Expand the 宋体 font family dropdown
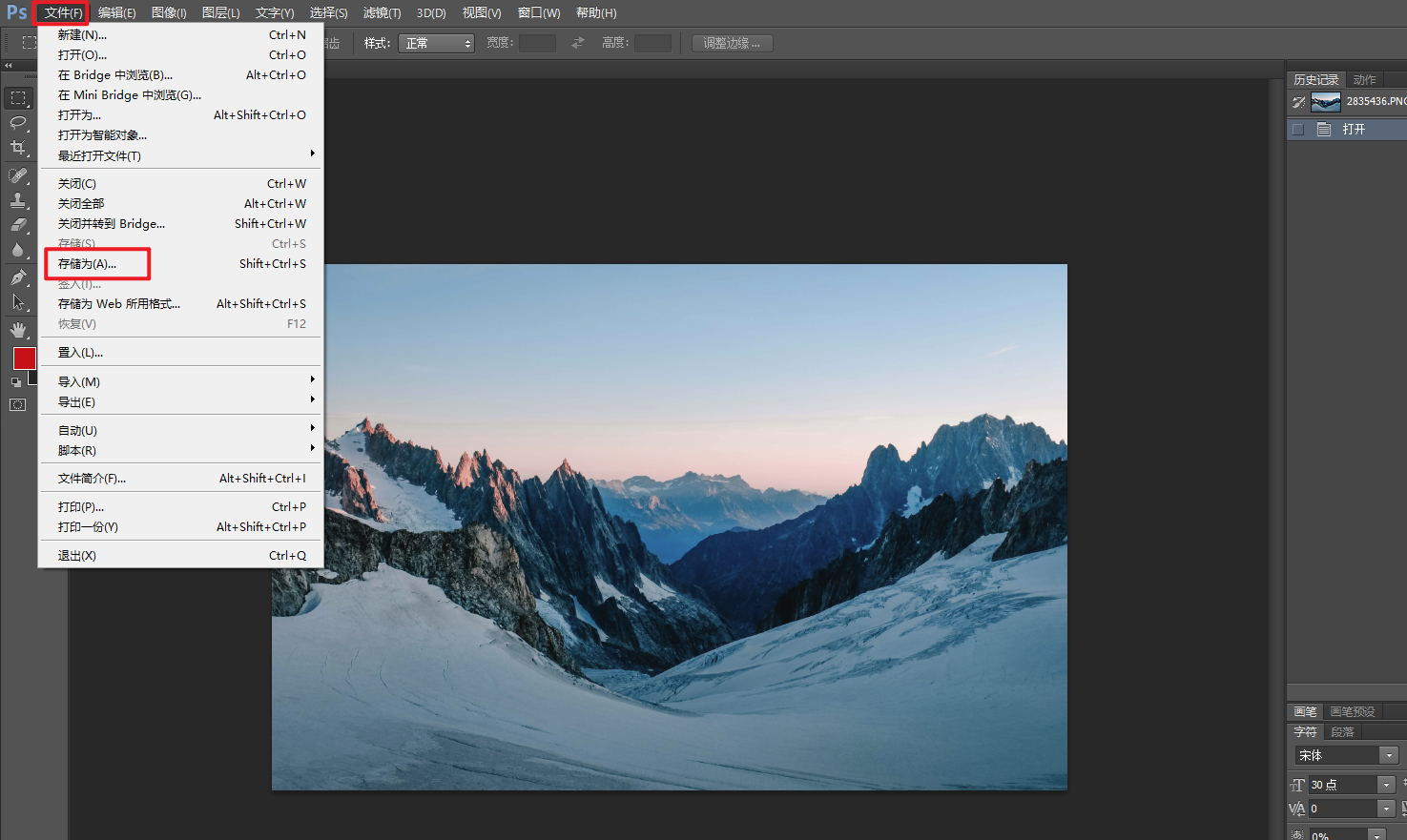This screenshot has height=840, width=1407. tap(1389, 756)
